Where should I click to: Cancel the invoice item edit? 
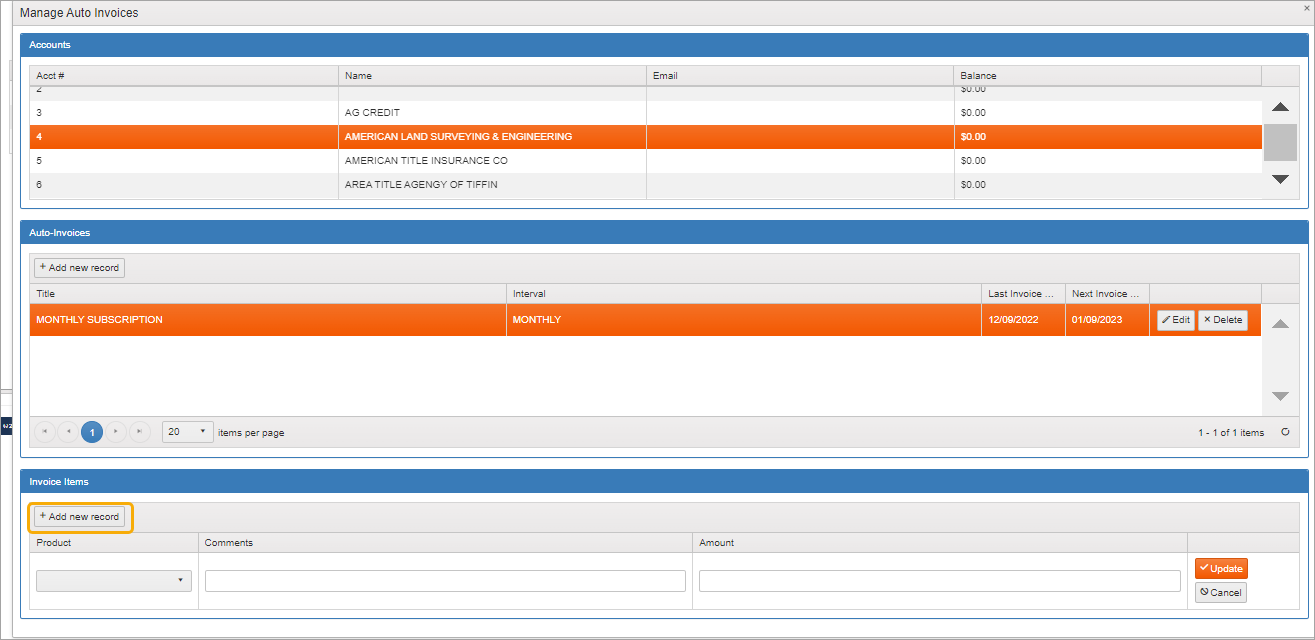tap(1221, 593)
